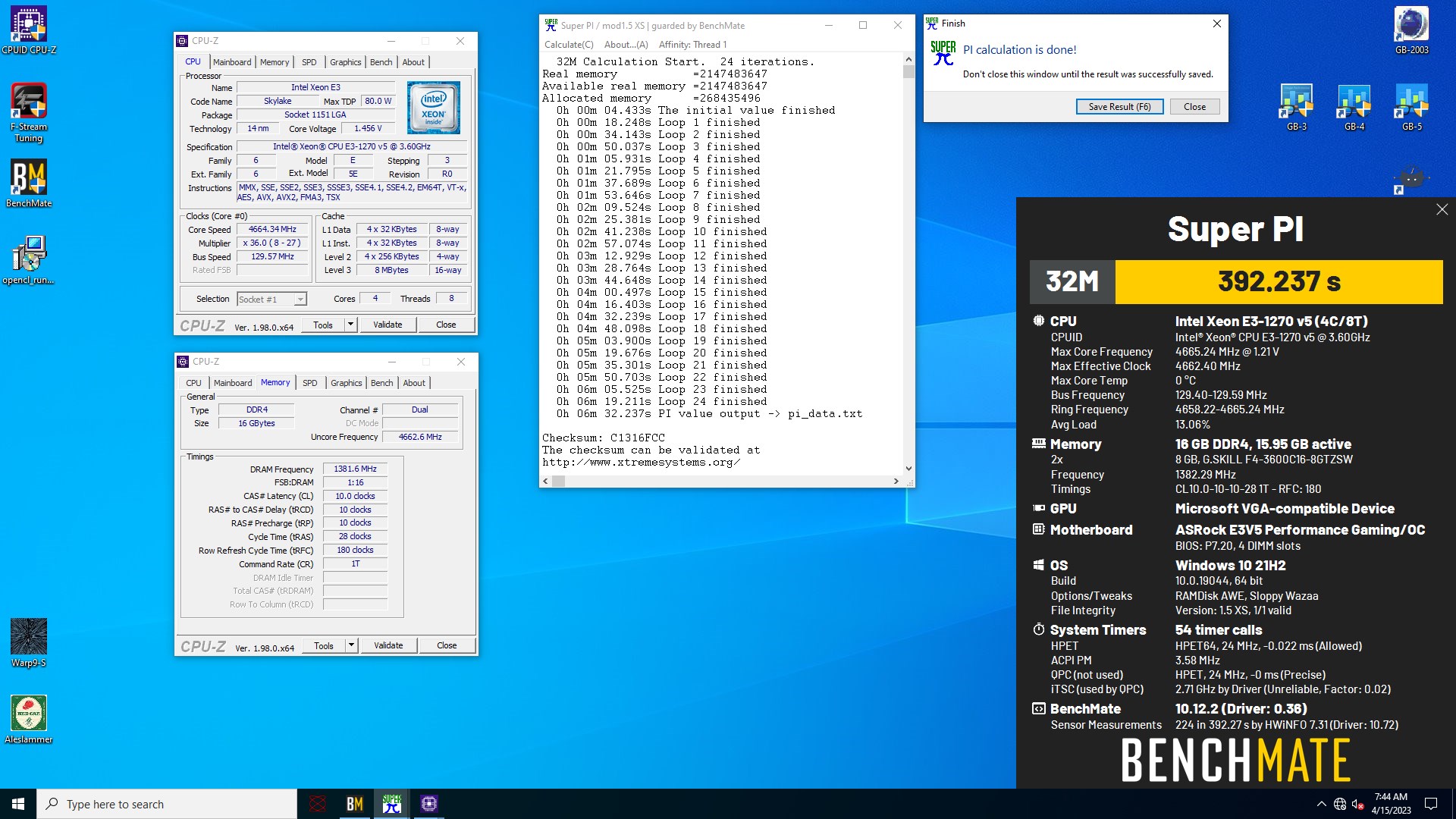Viewport: 1456px width, 819px height.
Task: Open the F-Stream Tuning desktop icon
Action: pyautogui.click(x=29, y=112)
